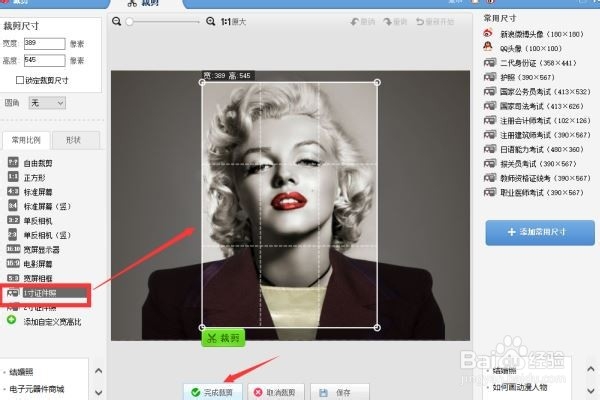Click up arrow beside the right-side 结婚照 list
600x400 pixels.
590,369
